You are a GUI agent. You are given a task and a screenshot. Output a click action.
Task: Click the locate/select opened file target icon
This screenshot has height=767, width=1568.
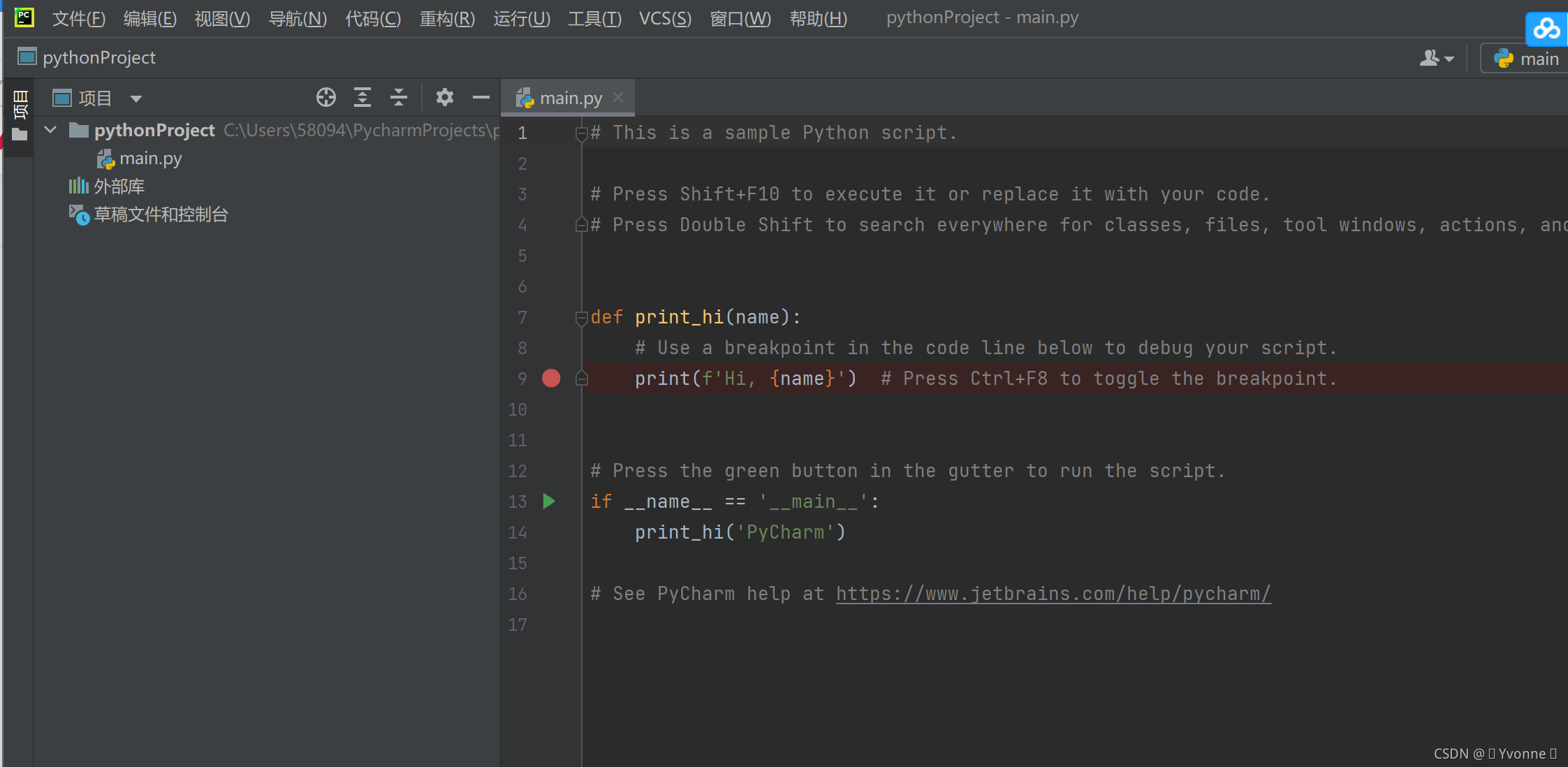[325, 97]
